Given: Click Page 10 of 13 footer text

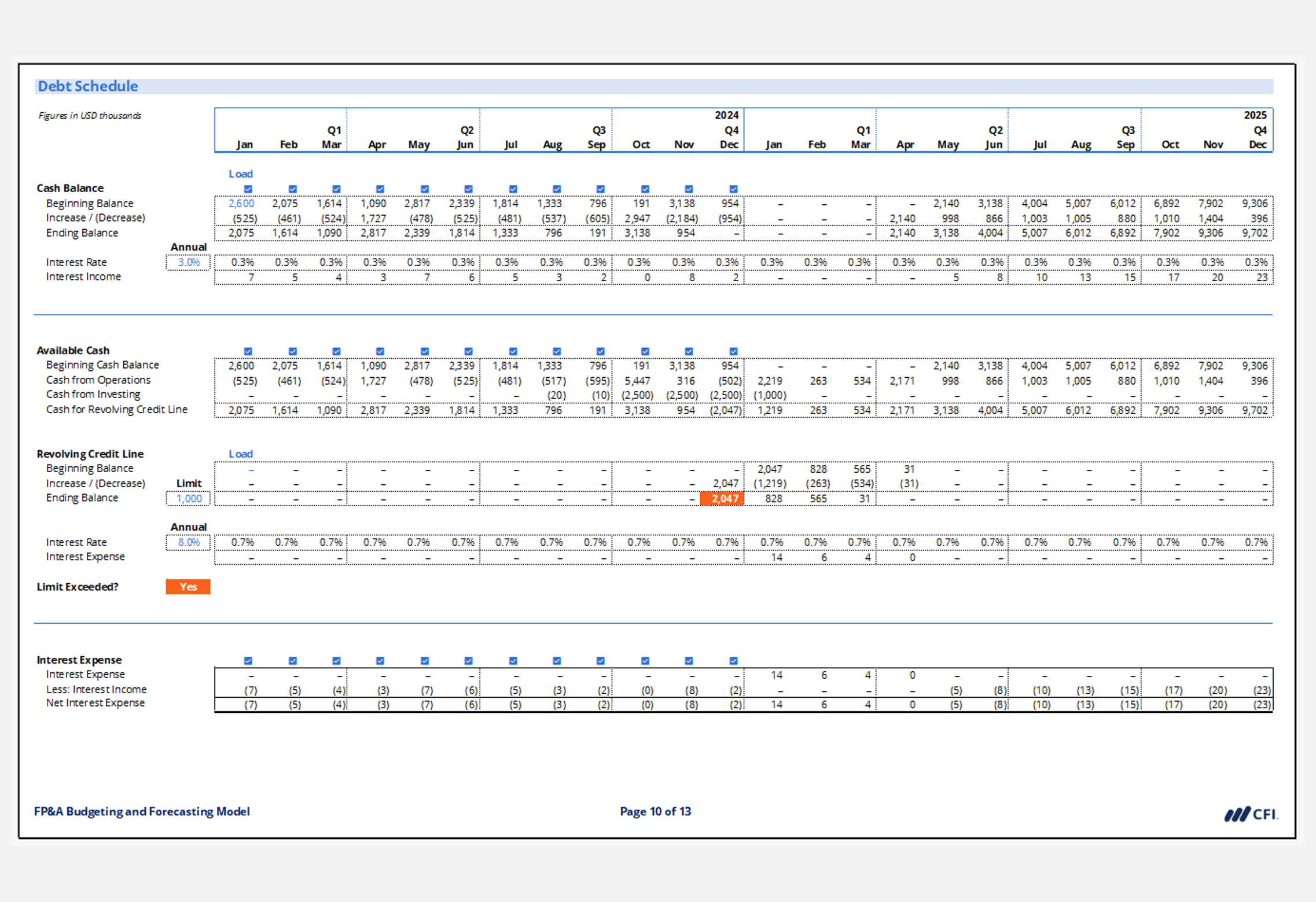Looking at the screenshot, I should pos(655,811).
